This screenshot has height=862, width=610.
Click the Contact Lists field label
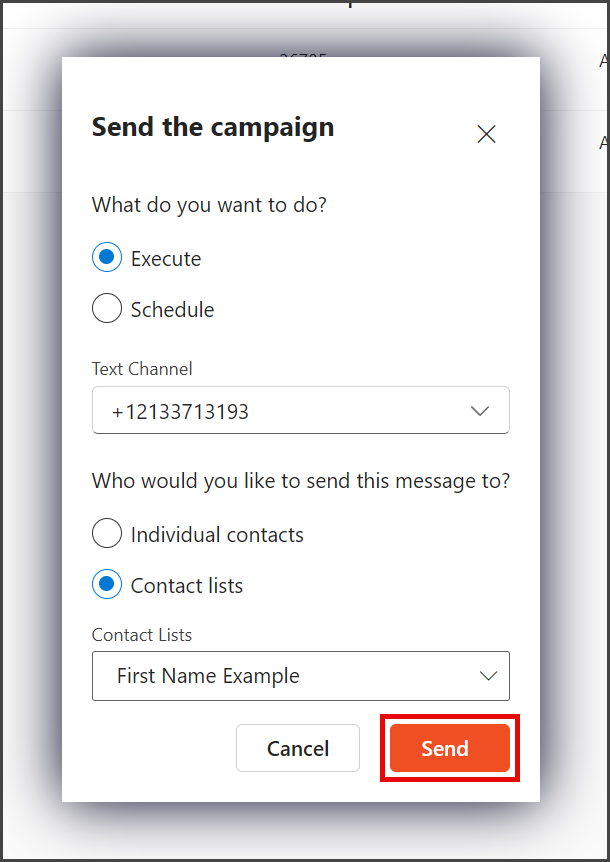[142, 634]
